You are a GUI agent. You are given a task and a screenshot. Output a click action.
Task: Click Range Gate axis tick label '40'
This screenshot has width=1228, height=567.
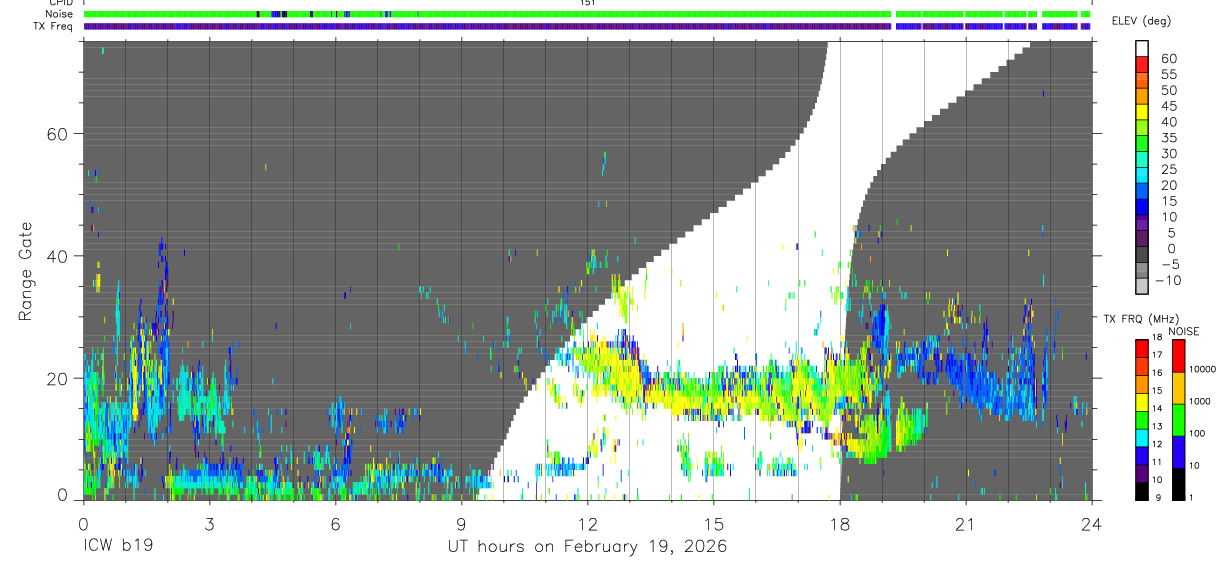pos(57,256)
